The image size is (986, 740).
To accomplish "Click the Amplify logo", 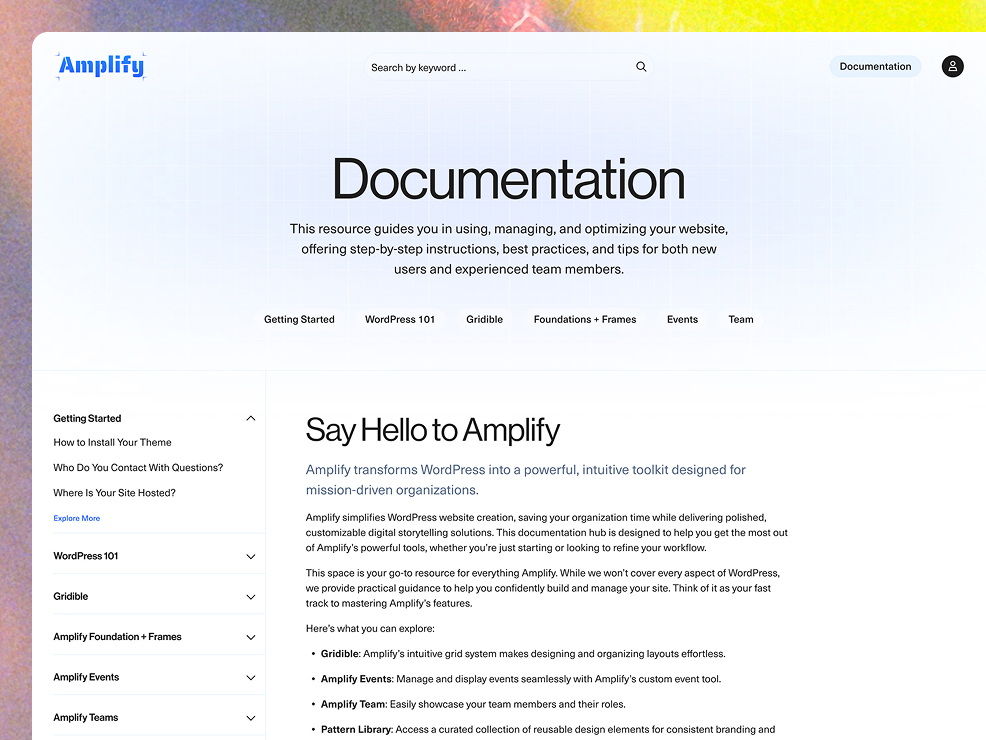I will (x=100, y=67).
